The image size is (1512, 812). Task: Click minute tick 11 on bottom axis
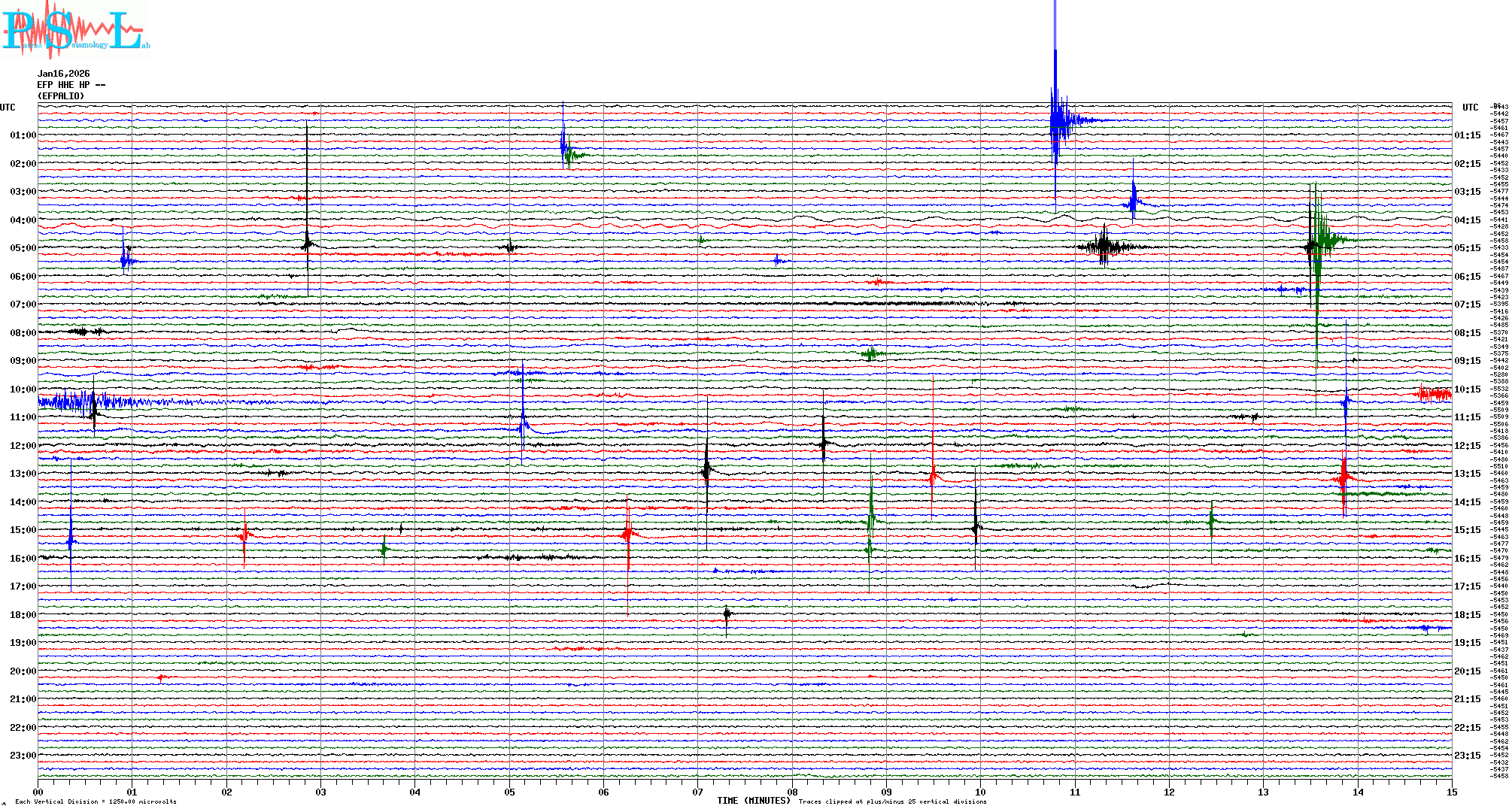(1075, 792)
